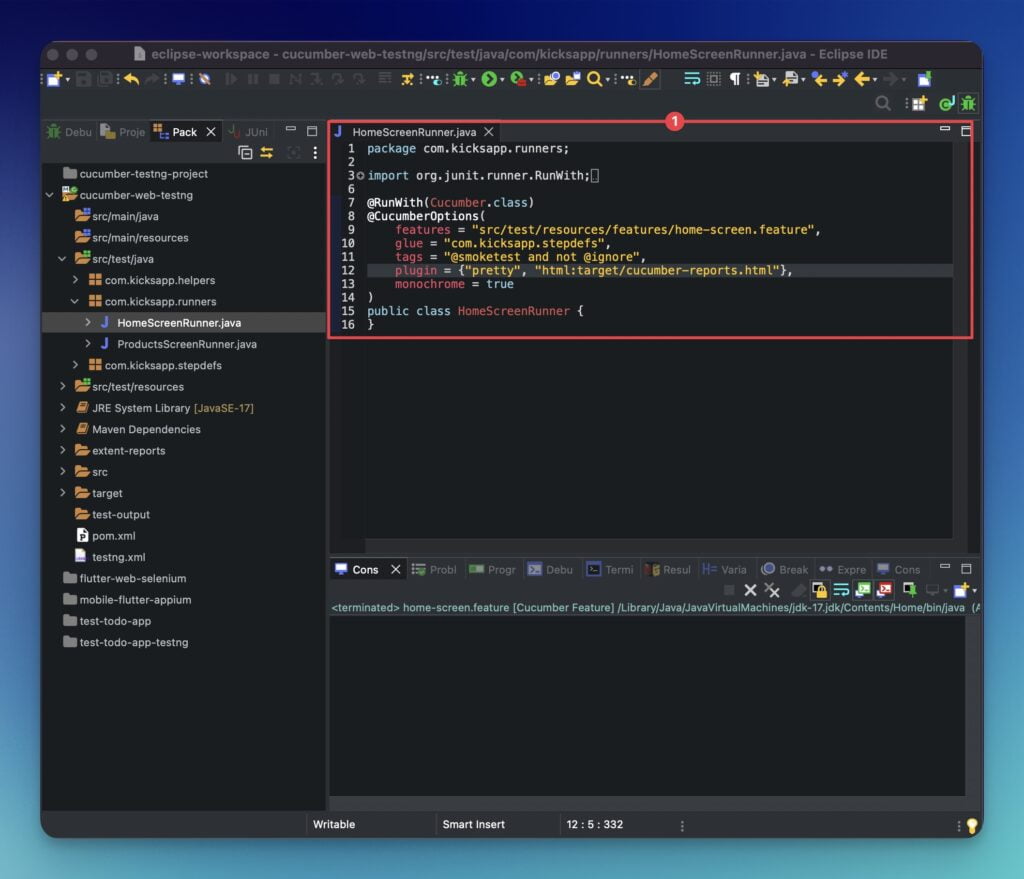Open the Back history dropdown arrow

click(x=874, y=80)
